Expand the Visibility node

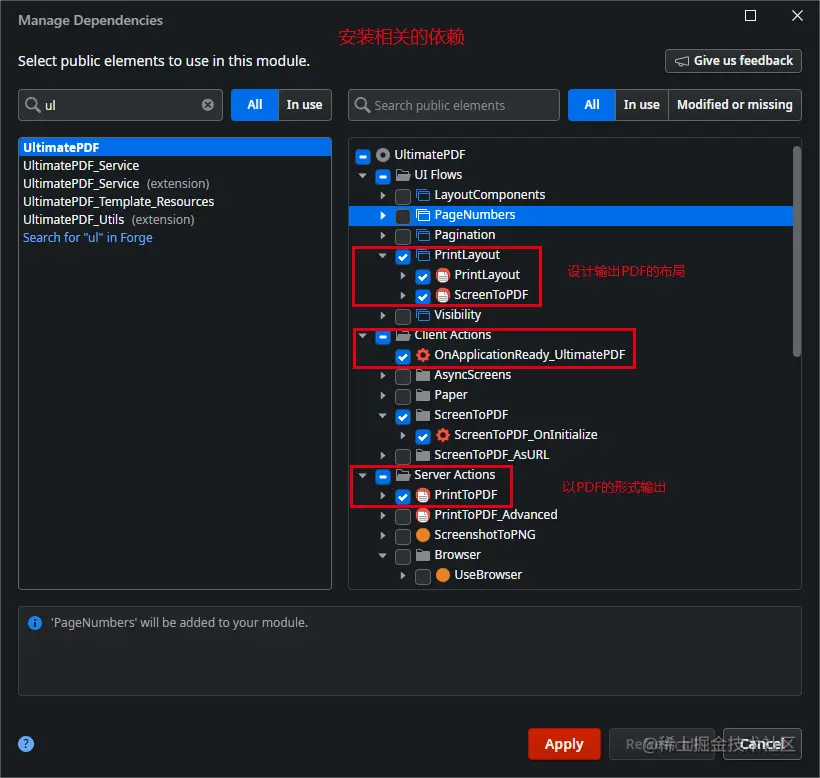[383, 315]
